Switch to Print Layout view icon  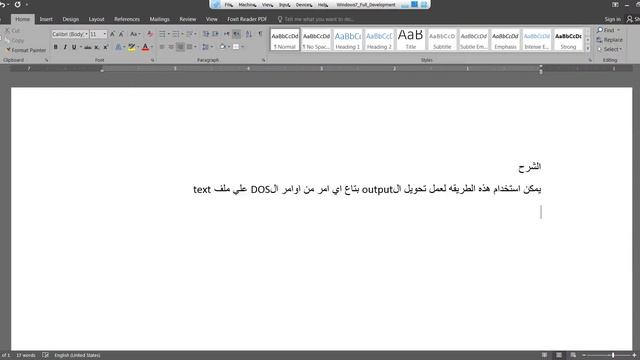[x=559, y=355]
